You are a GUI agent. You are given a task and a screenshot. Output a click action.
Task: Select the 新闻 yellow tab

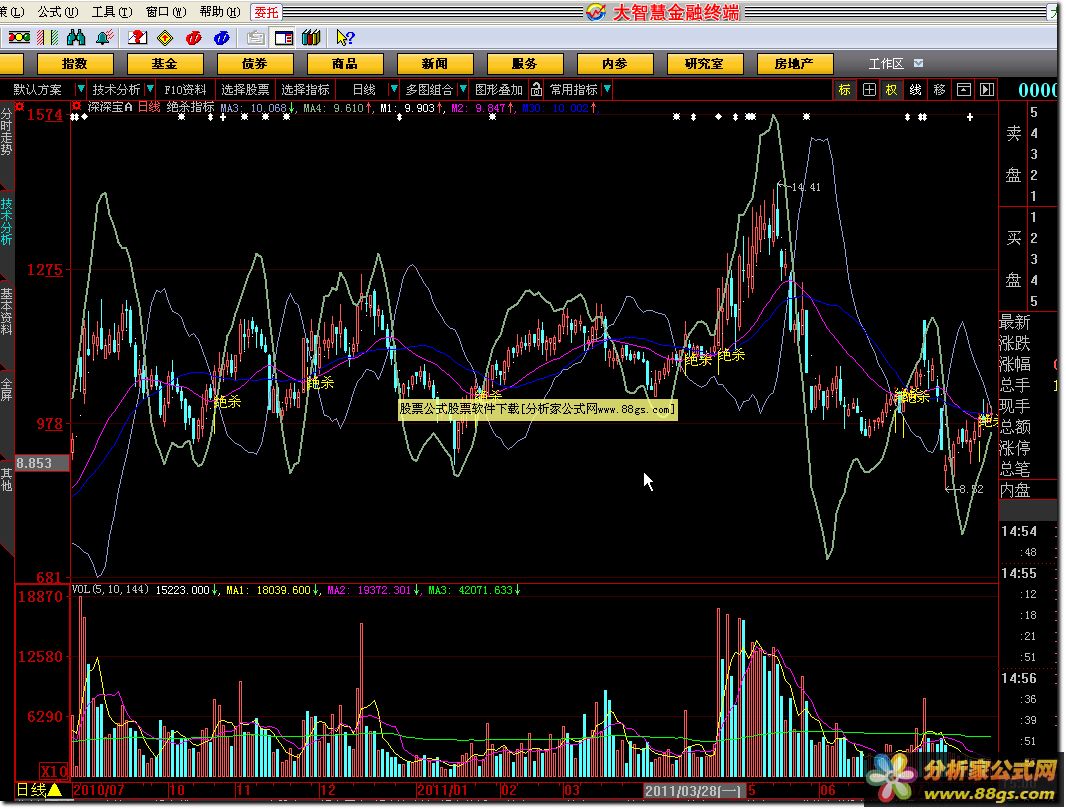(435, 64)
